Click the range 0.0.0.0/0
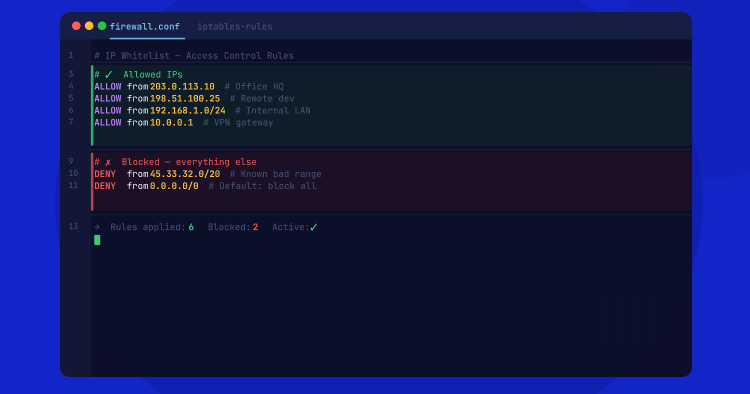This screenshot has height=394, width=750. point(174,186)
